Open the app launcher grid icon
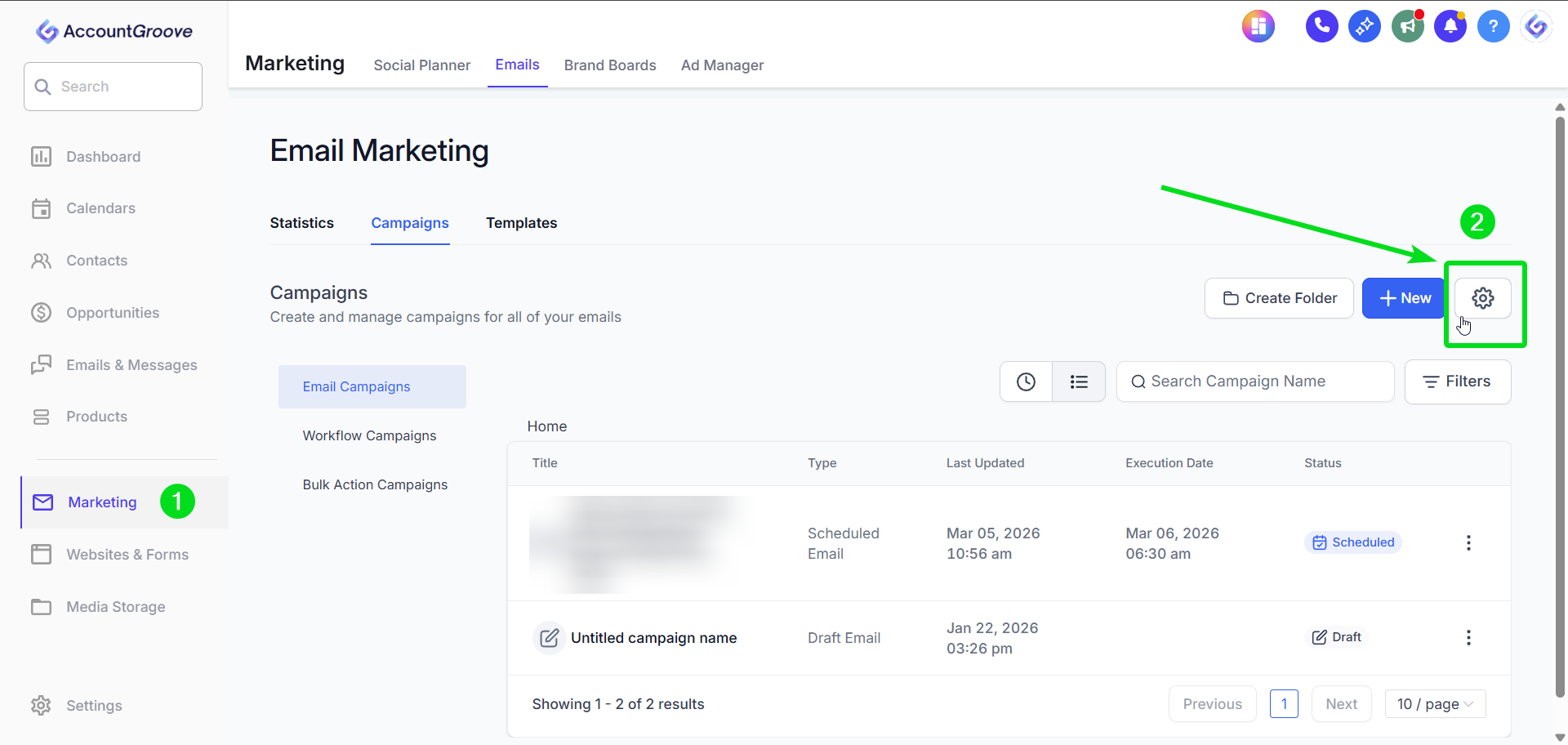This screenshot has height=745, width=1568. tap(1258, 27)
